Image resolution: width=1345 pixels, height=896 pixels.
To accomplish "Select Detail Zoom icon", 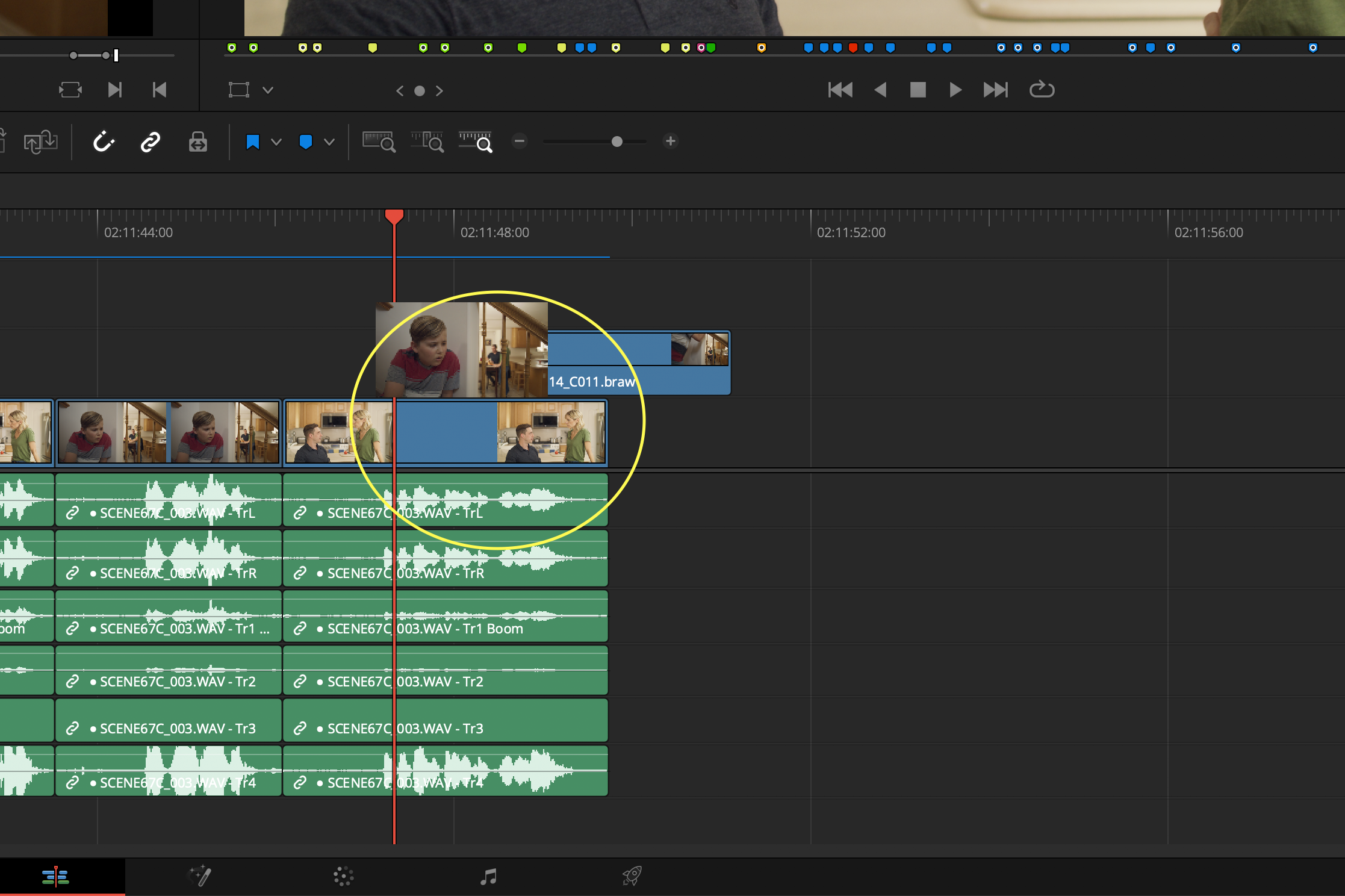I will 427,142.
